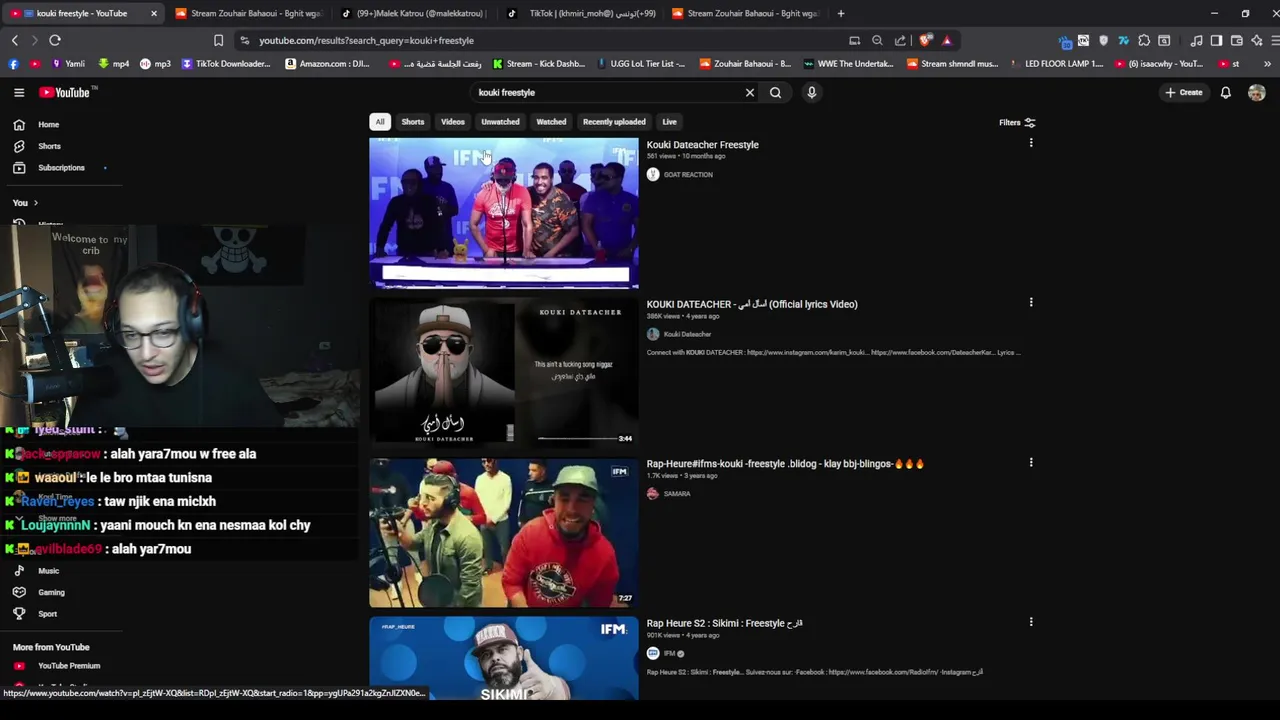Open the IFM channel link
Viewport: 1280px width, 720px height.
click(x=669, y=654)
